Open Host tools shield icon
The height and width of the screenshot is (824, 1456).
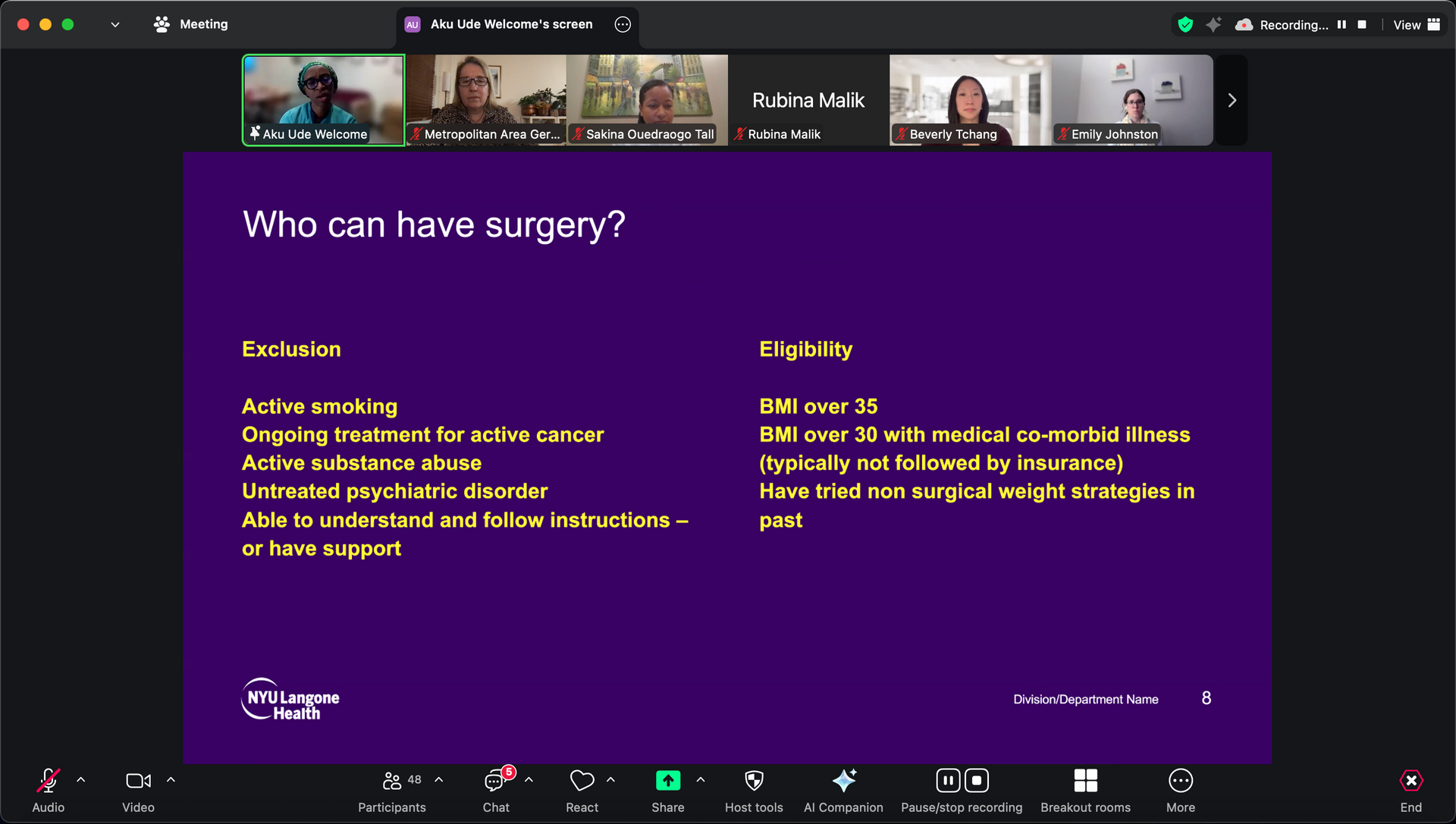click(754, 791)
